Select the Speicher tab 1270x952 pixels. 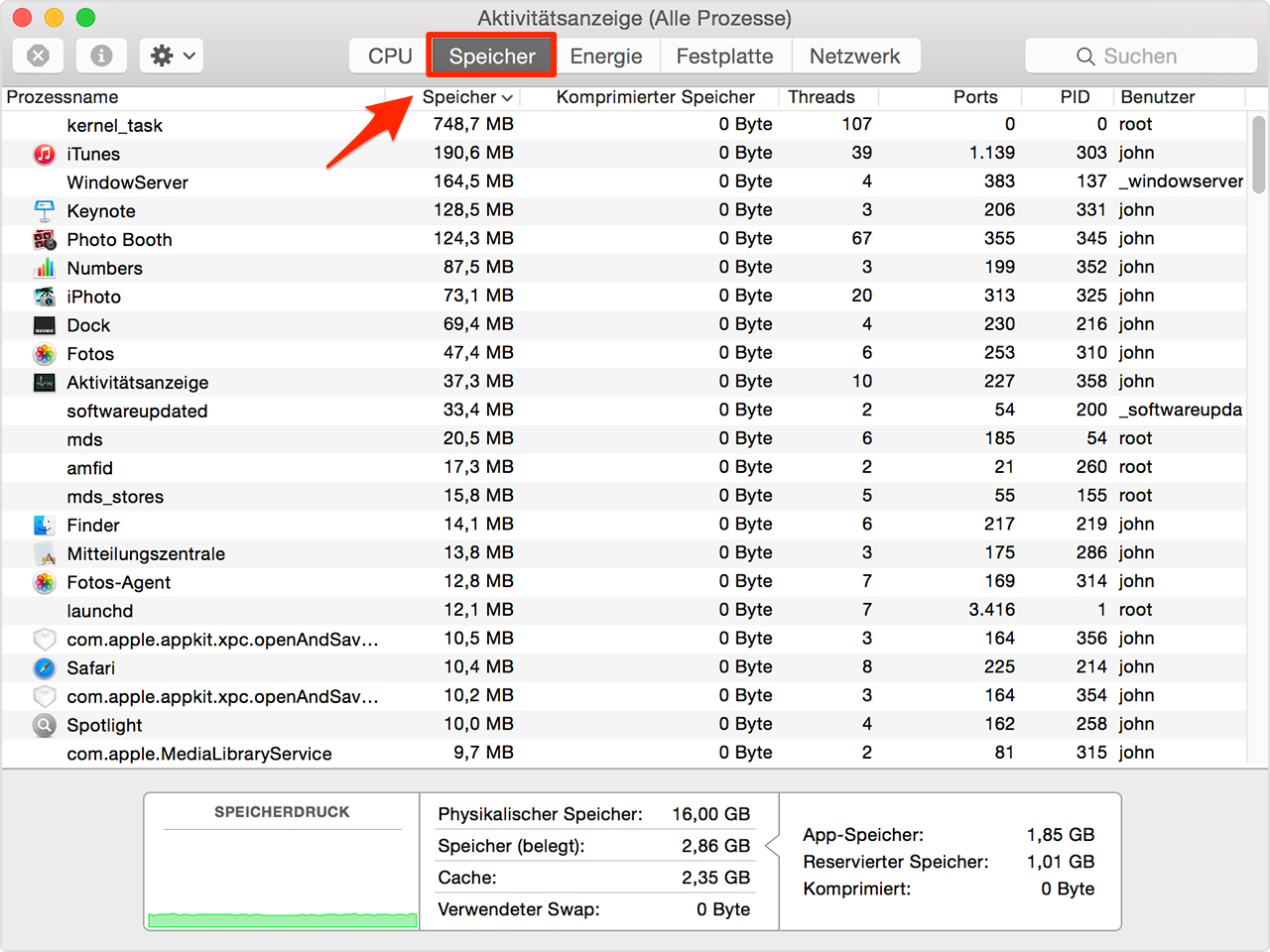tap(492, 57)
